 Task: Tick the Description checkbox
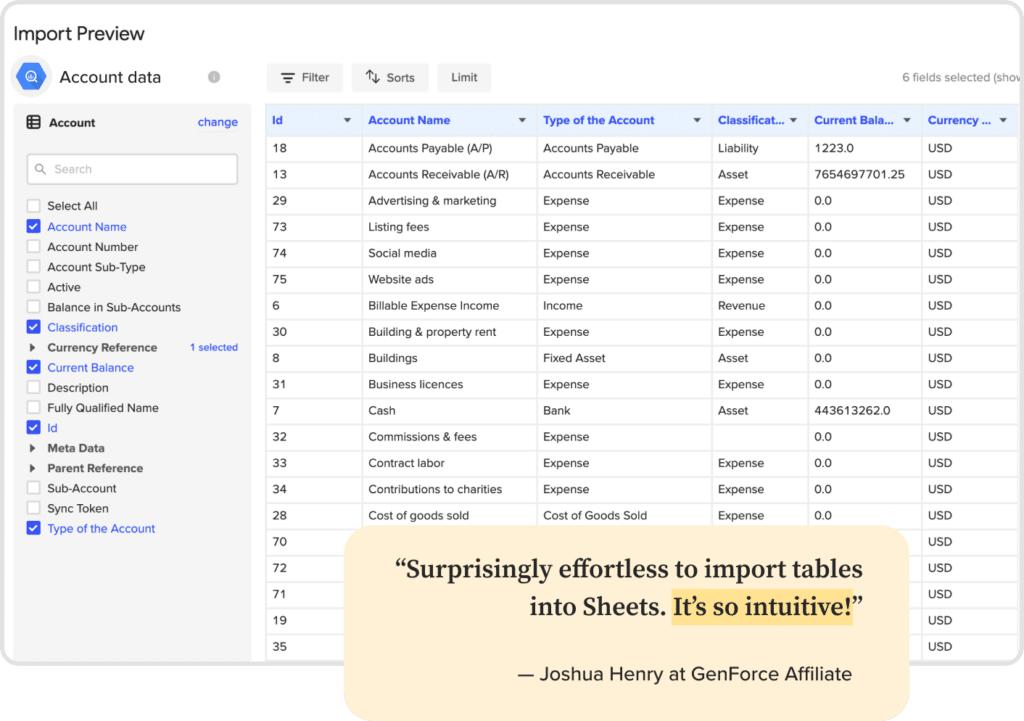point(33,388)
